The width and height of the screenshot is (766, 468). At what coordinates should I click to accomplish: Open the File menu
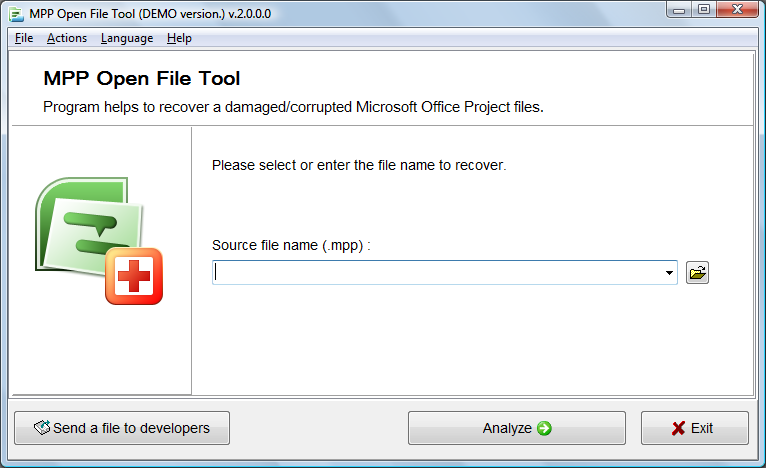pos(24,38)
